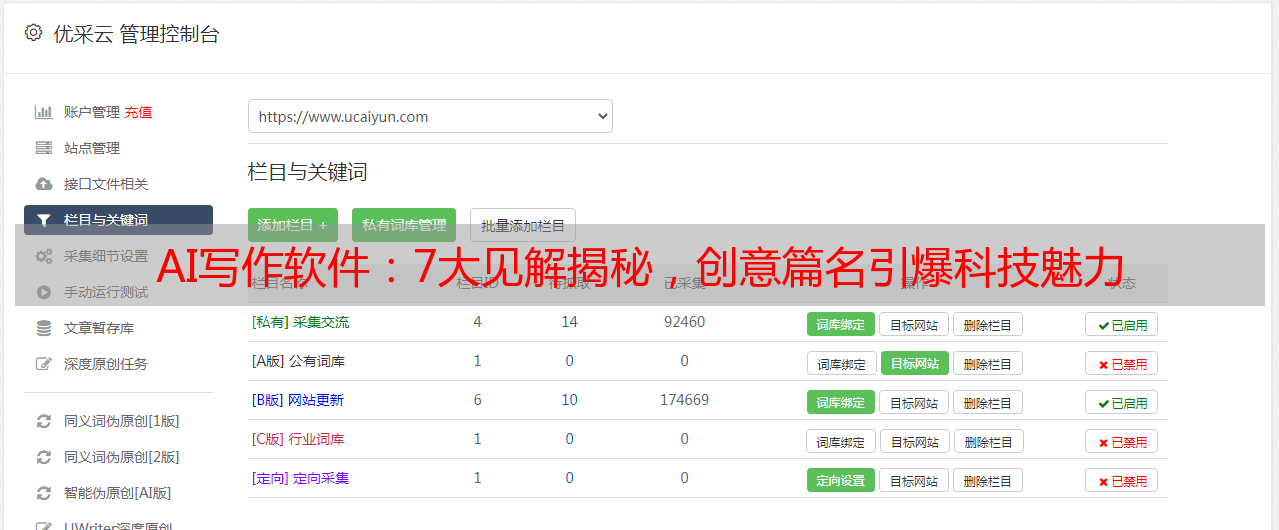1279x530 pixels.
Task: Click 目标网站 for 定向采集 row
Action: (x=914, y=480)
